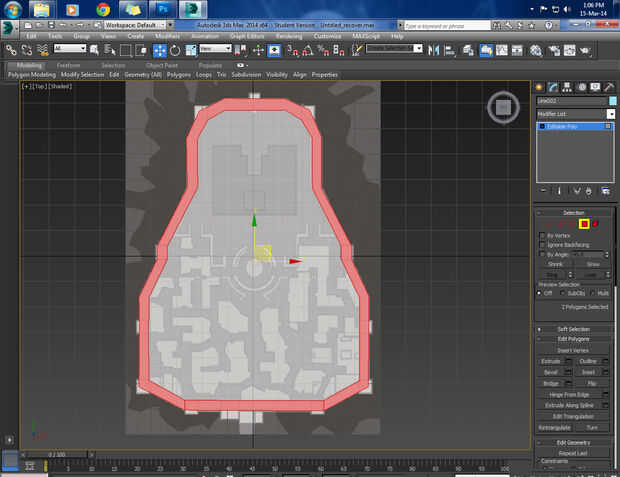
Task: Select the Polygon sub-object level icon
Action: pyautogui.click(x=584, y=223)
